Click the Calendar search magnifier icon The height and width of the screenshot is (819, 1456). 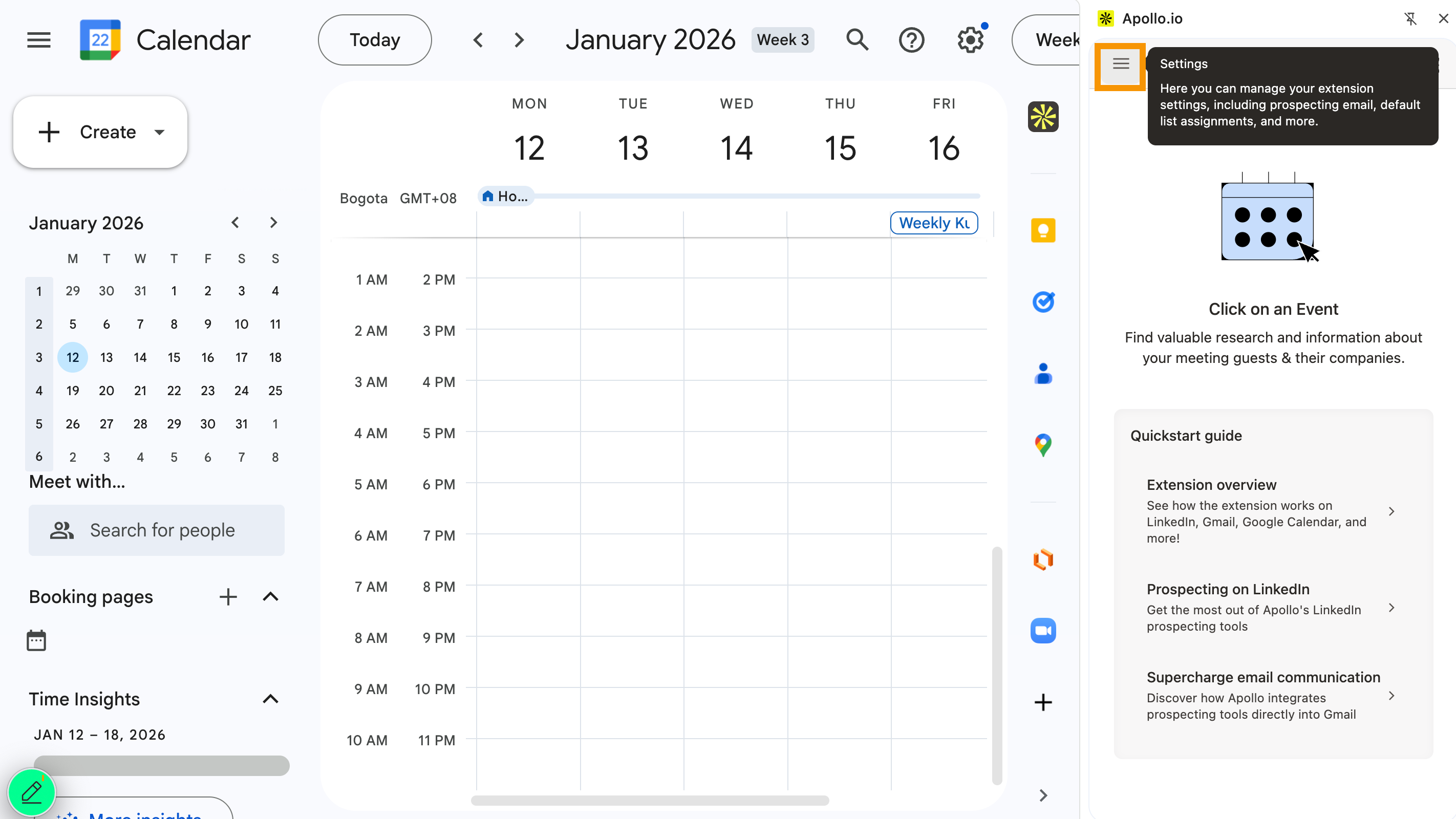(857, 40)
